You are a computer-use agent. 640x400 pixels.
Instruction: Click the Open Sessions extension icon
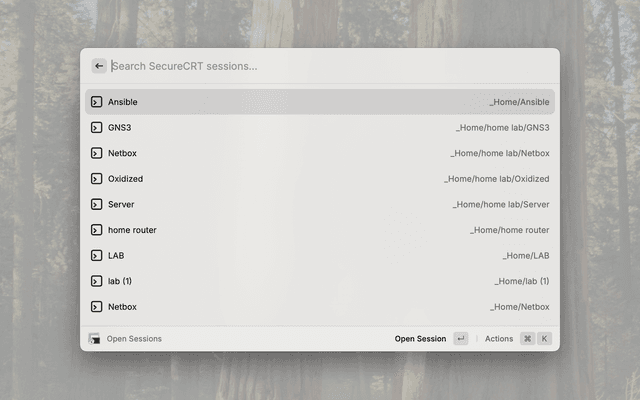94,338
